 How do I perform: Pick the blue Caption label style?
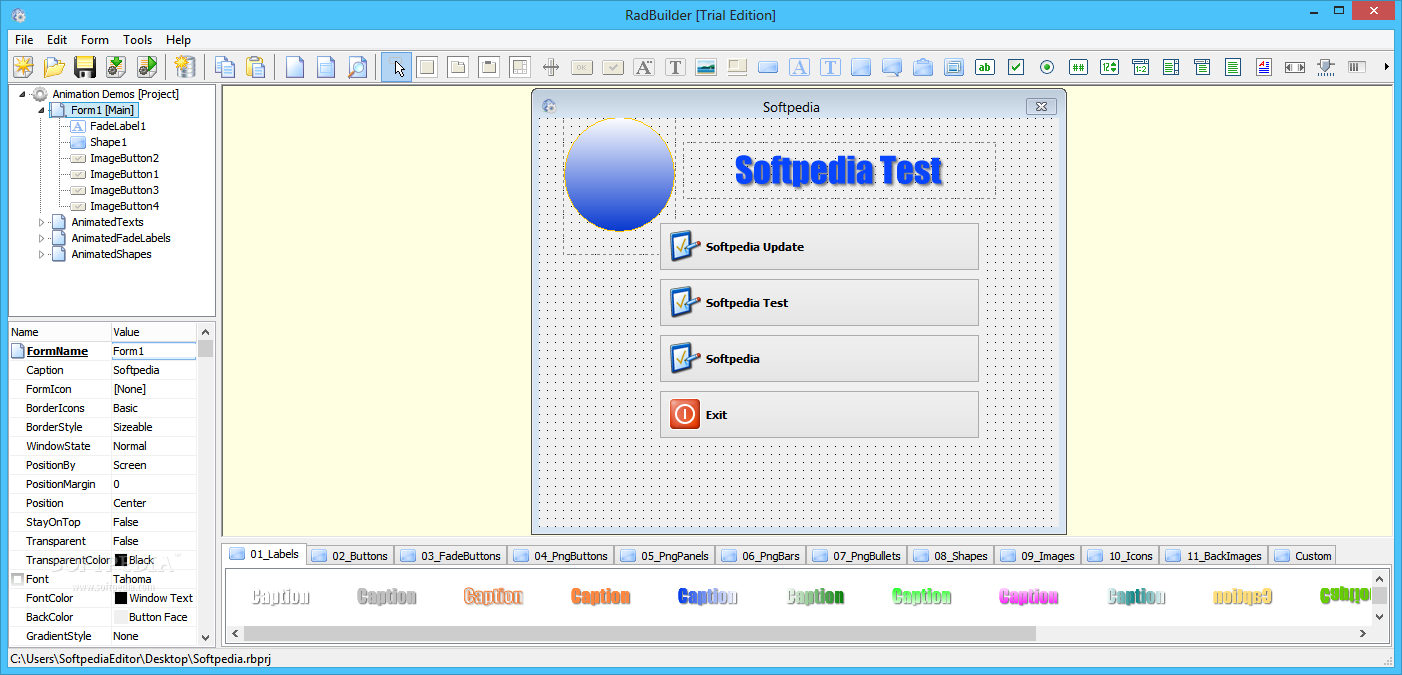coord(707,597)
